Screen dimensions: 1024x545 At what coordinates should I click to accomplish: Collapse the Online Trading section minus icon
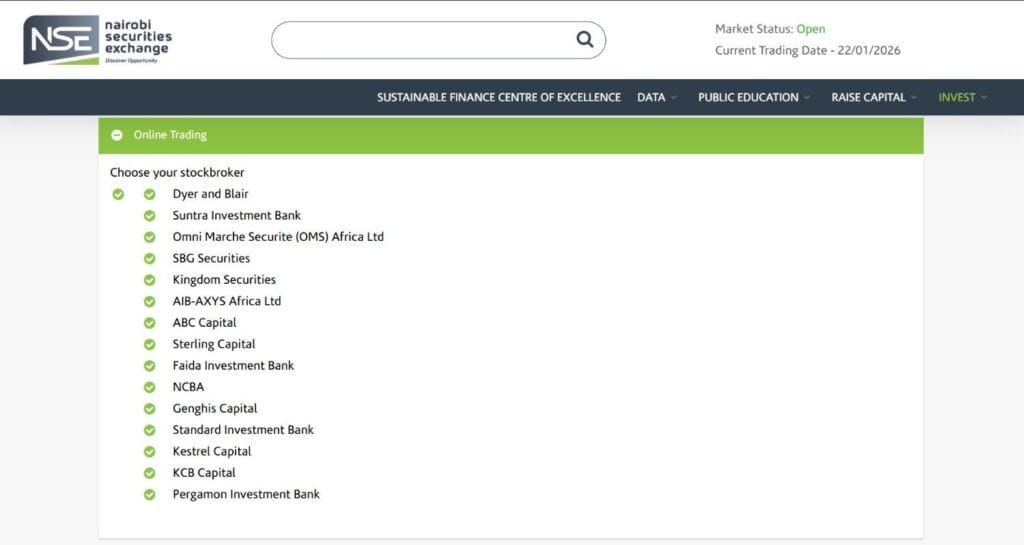[117, 135]
